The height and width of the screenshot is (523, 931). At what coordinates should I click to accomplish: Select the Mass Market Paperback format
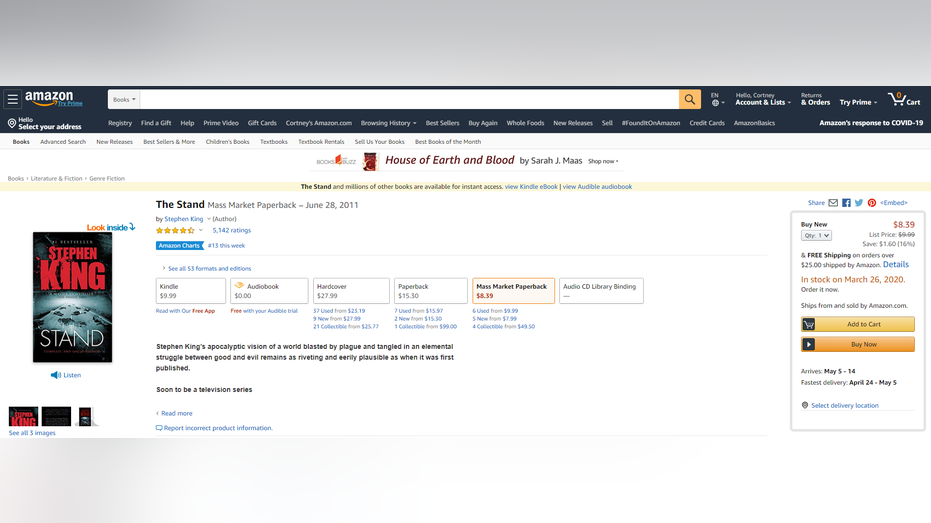pos(514,291)
